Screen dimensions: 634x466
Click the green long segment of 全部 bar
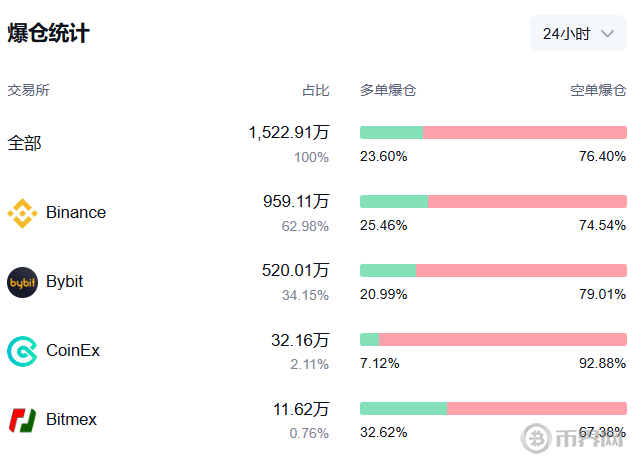coord(391,132)
